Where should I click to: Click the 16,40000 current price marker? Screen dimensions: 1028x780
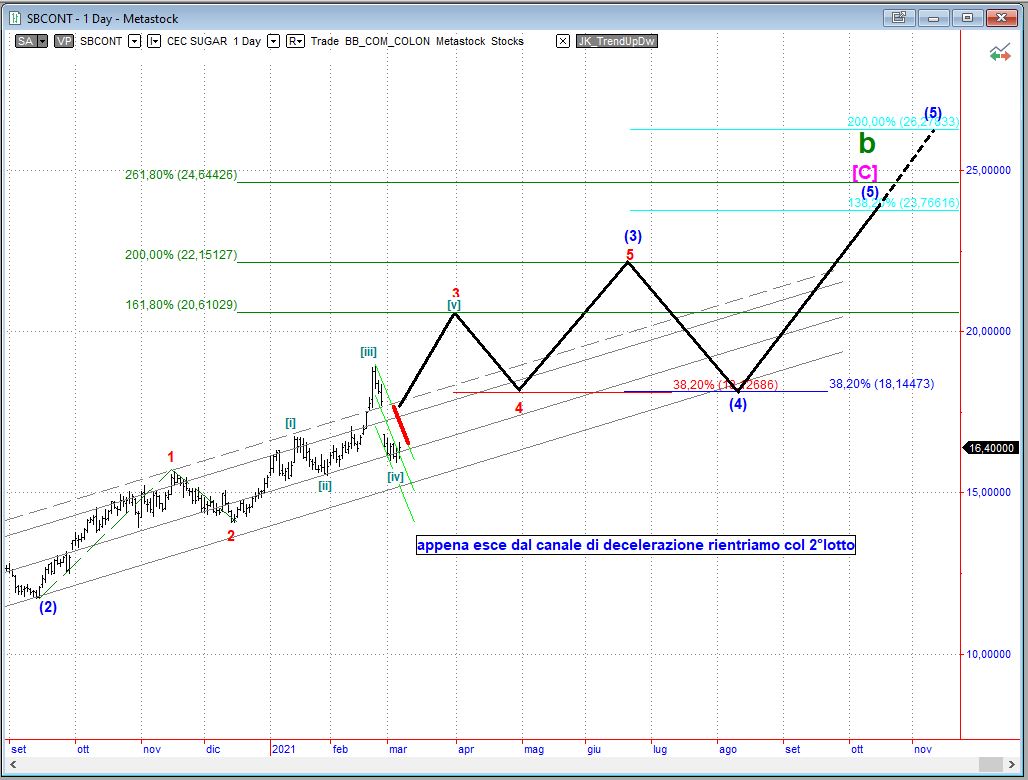point(992,449)
